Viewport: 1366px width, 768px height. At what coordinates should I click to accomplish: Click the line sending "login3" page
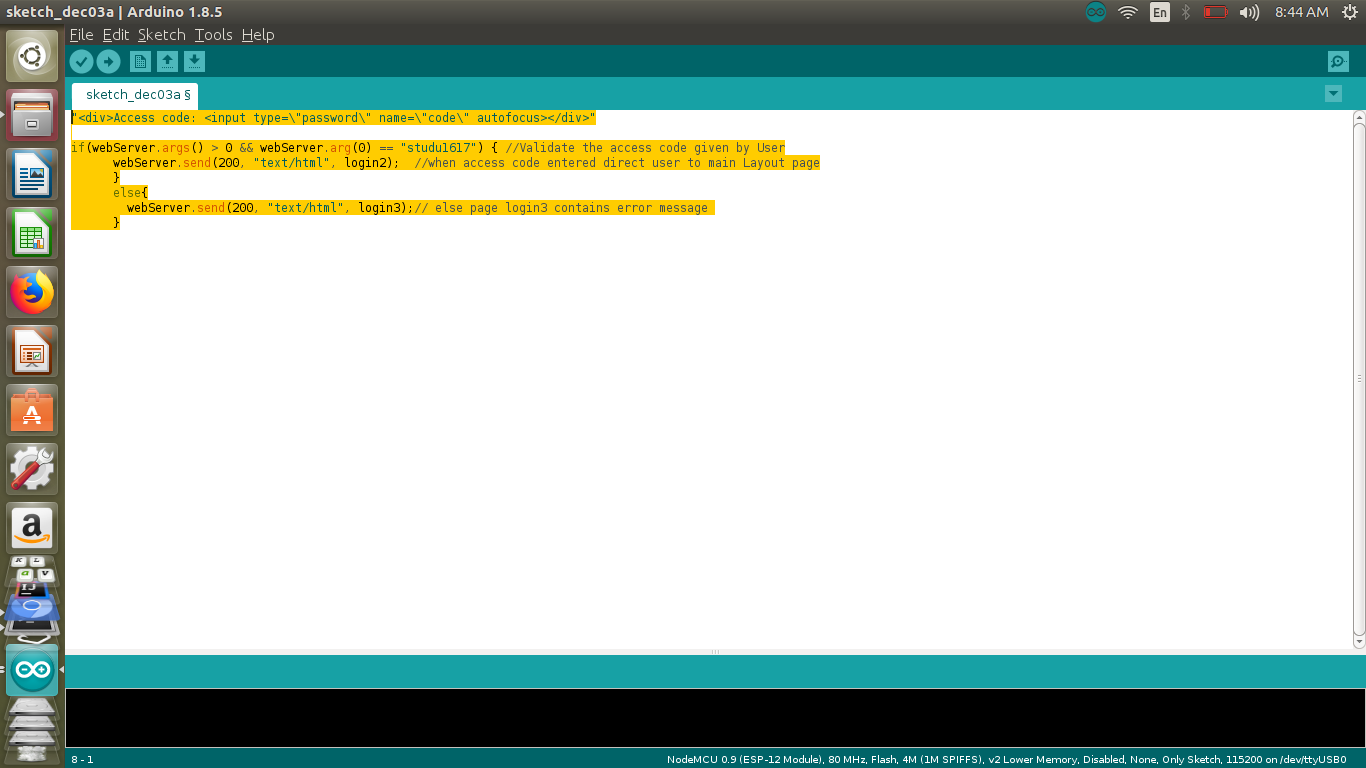pyautogui.click(x=420, y=207)
